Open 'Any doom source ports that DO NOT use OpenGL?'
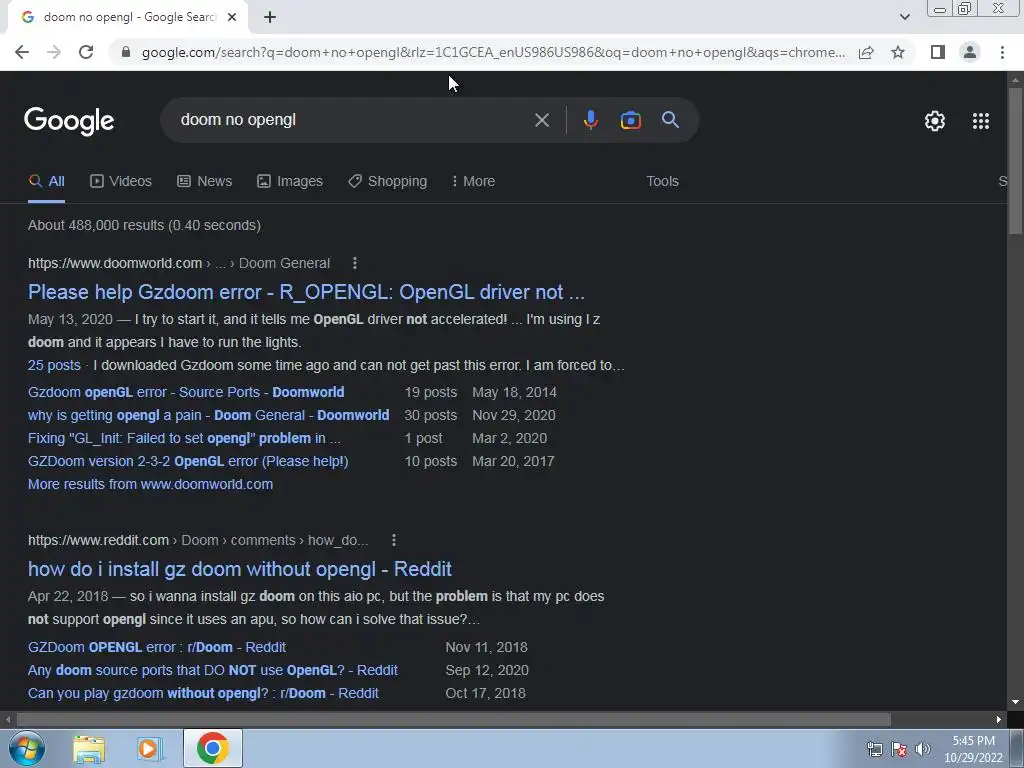Screen dimensions: 1024x768 point(213,670)
